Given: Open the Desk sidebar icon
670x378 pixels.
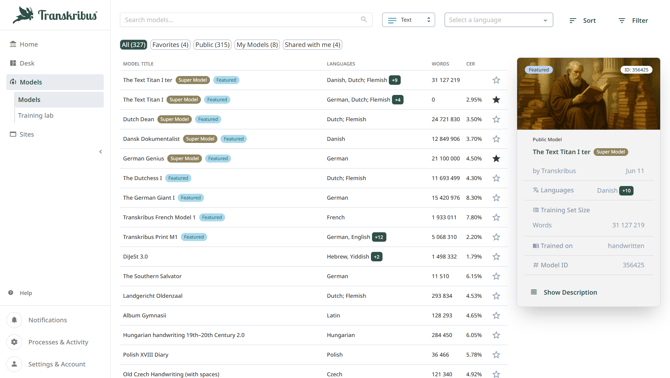Looking at the screenshot, I should coord(13,63).
